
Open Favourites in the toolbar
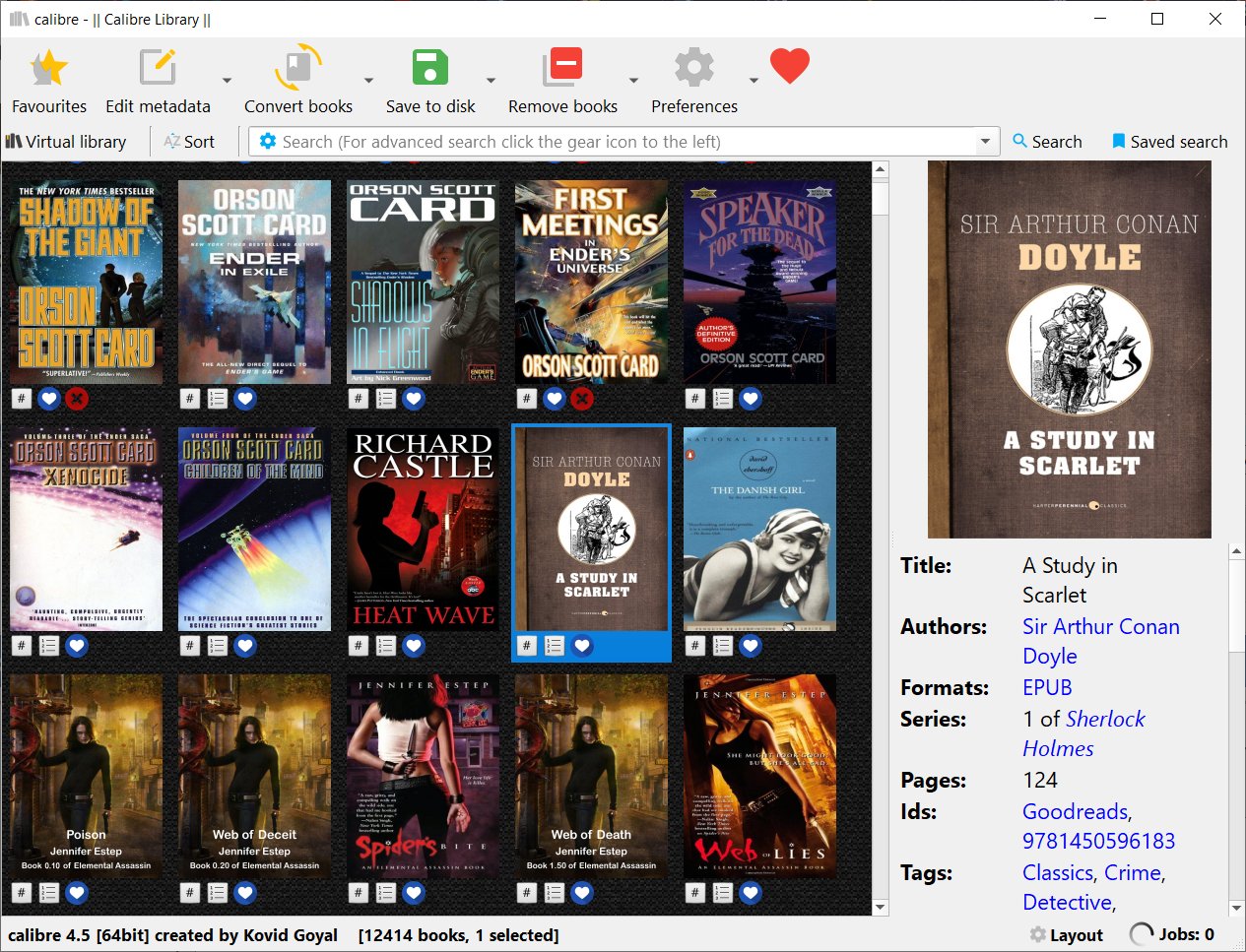pos(48,69)
